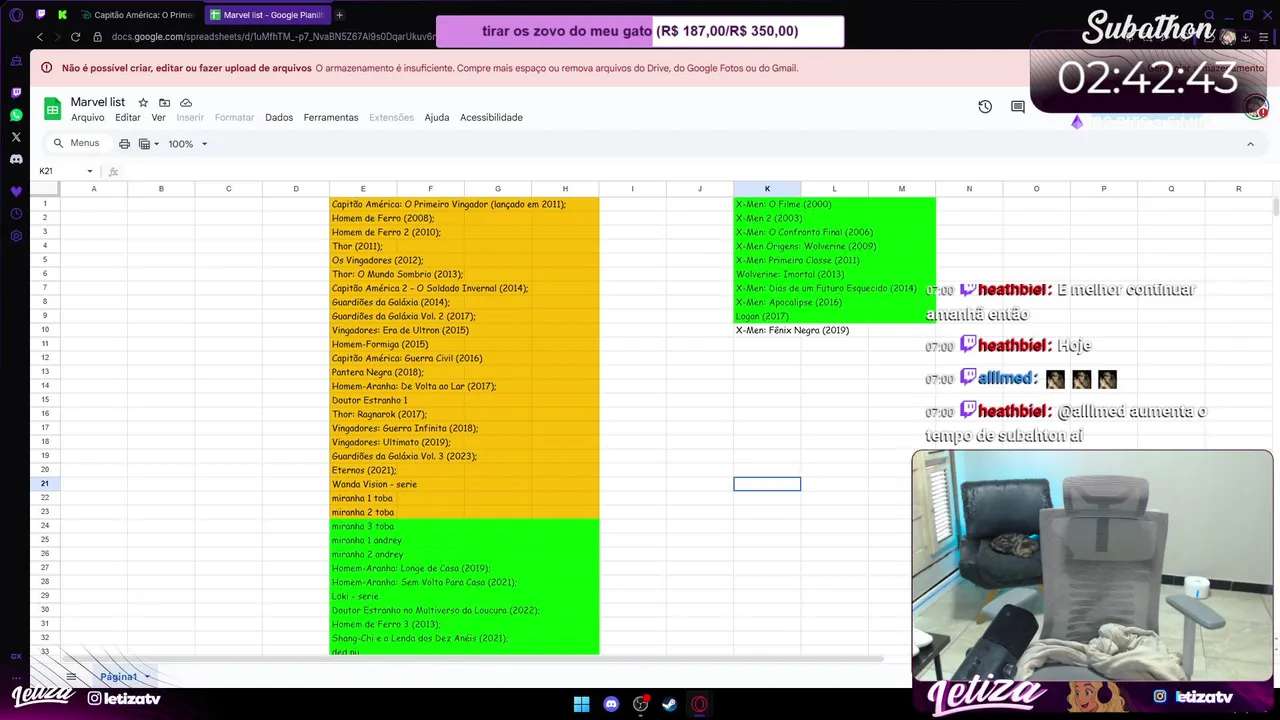The height and width of the screenshot is (720, 1280).
Task: Print the spreadsheet
Action: [124, 144]
